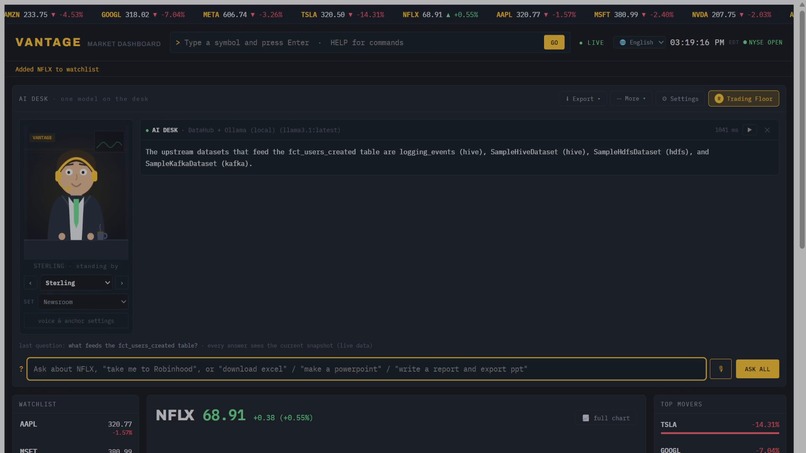Click the microphone voice input icon
The height and width of the screenshot is (453, 806).
coord(721,369)
